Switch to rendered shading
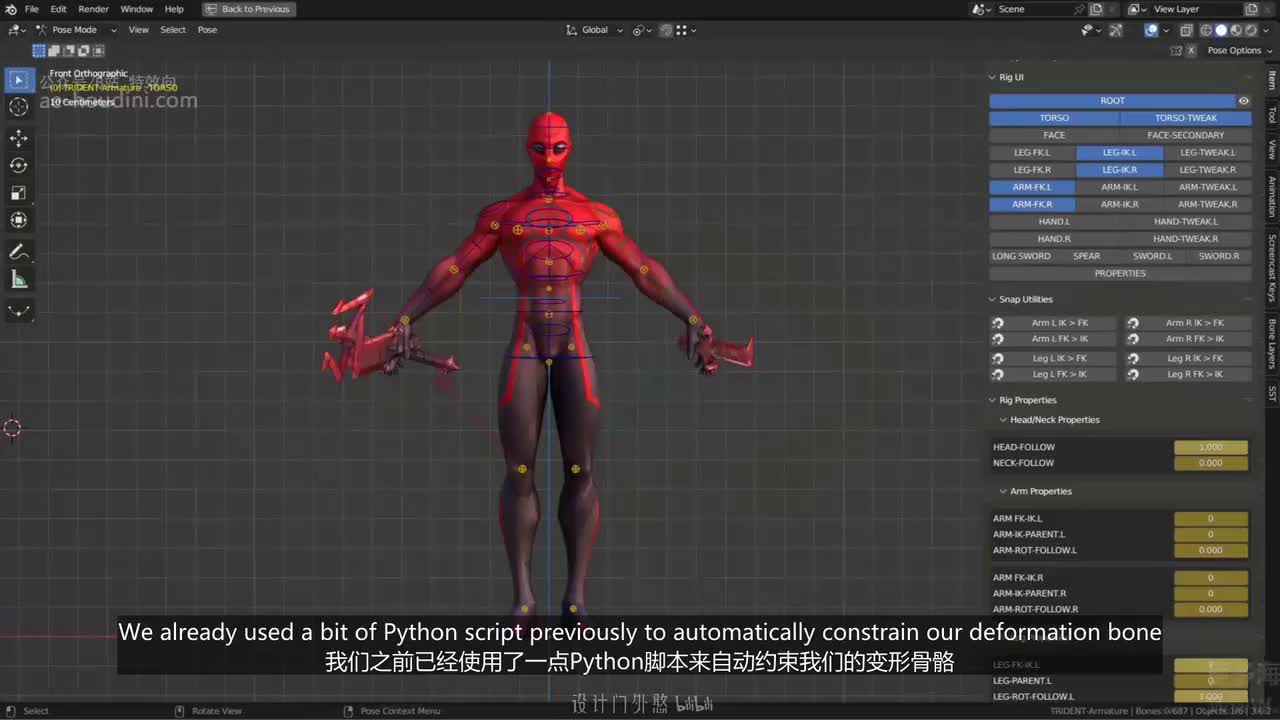This screenshot has height=720, width=1280. [x=1250, y=30]
